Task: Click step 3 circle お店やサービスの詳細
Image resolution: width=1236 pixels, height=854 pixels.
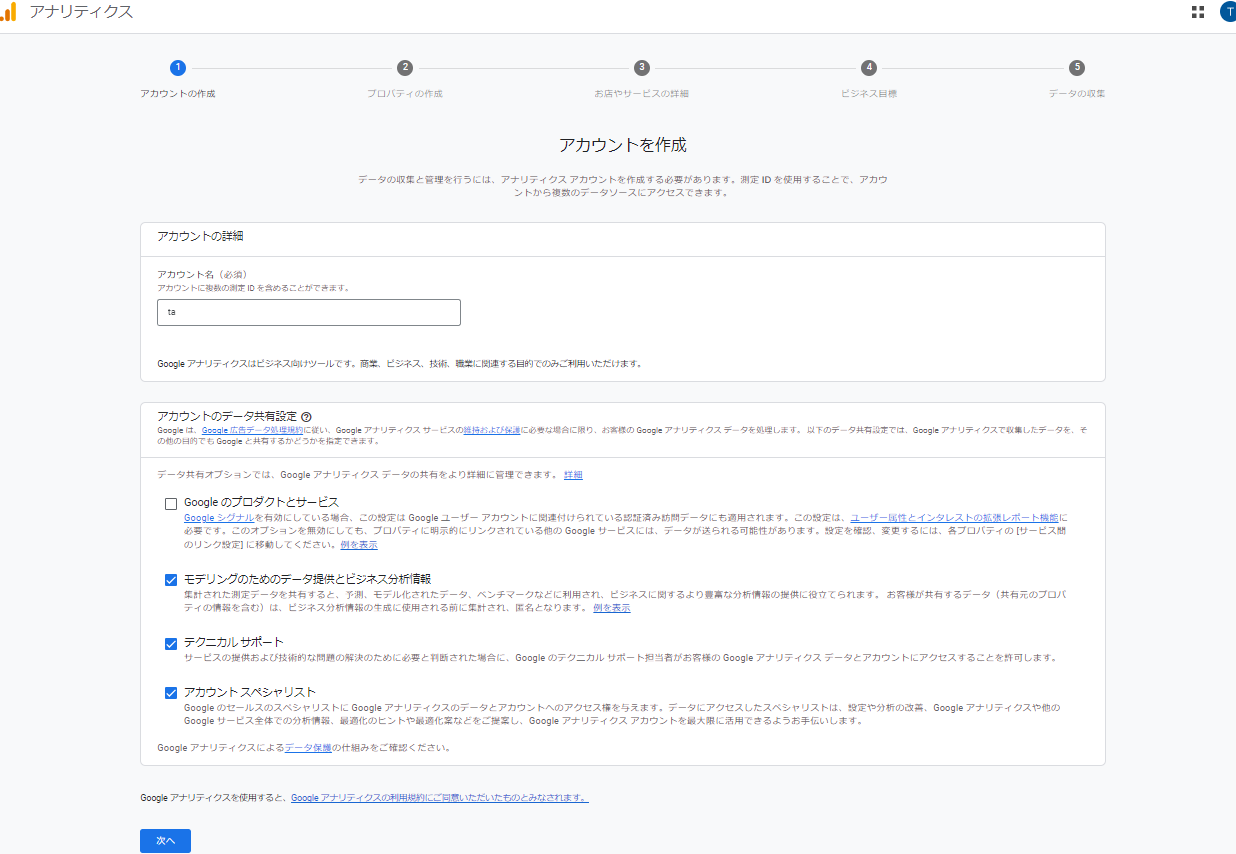Action: [642, 68]
